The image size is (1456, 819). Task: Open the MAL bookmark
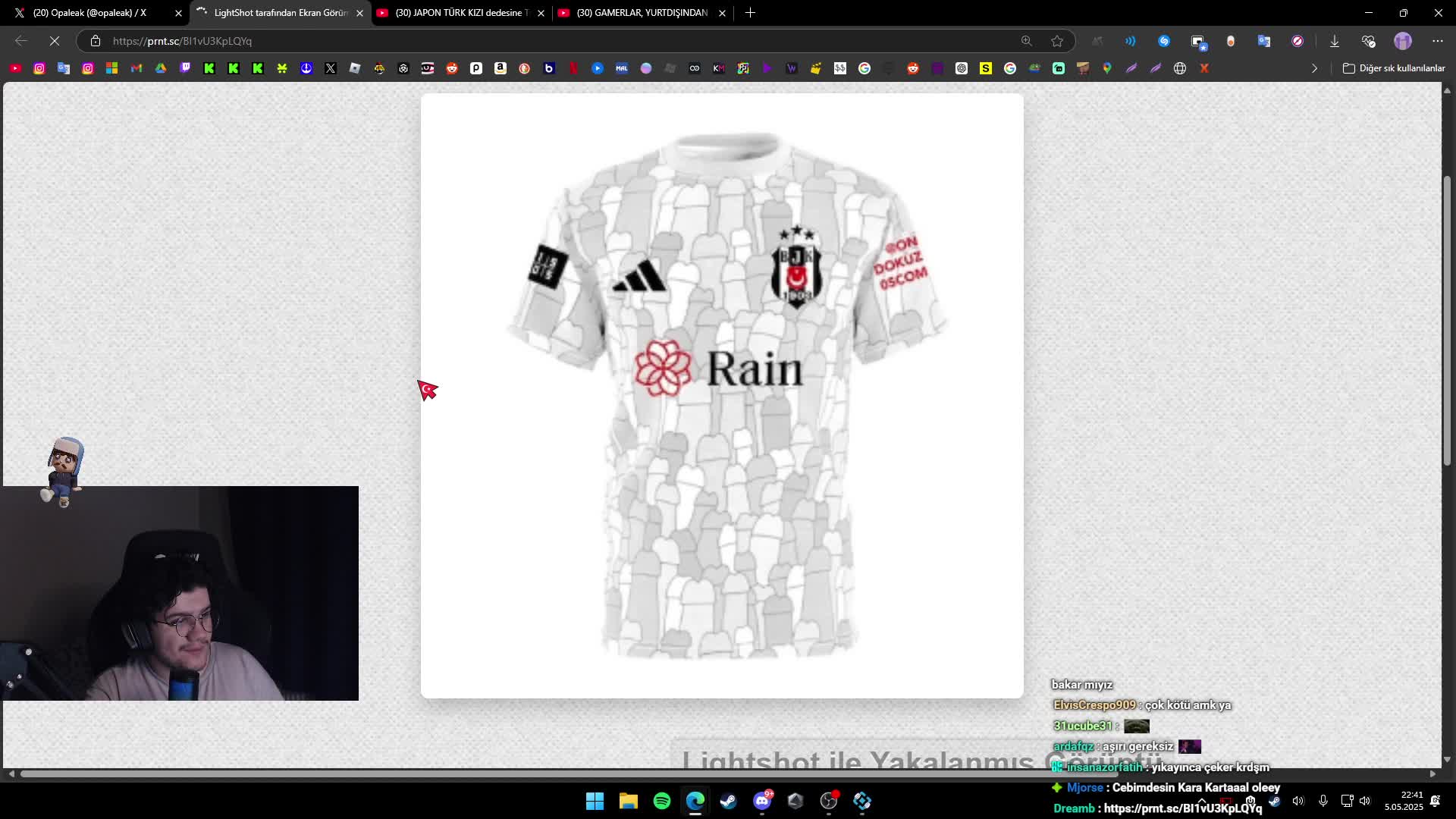click(x=622, y=68)
